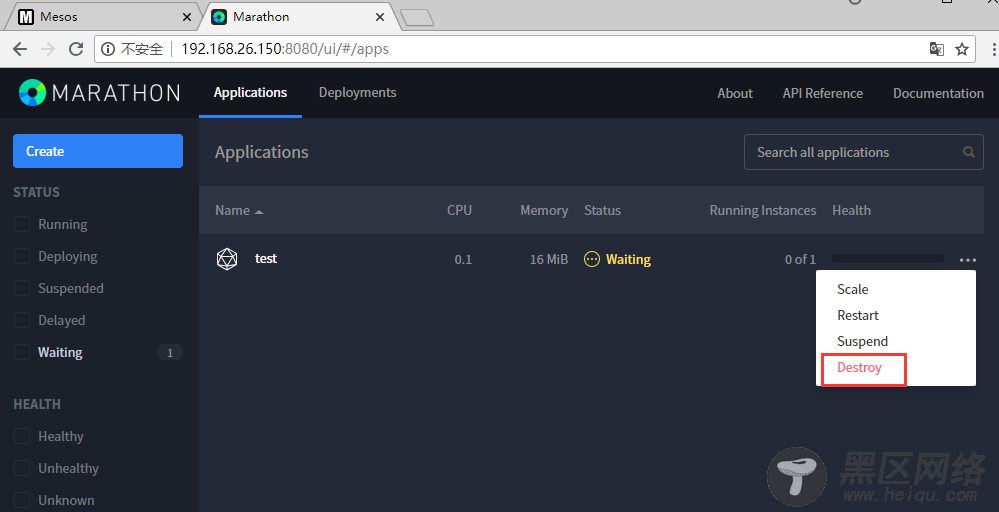Click the Waiting count badge 1
This screenshot has height=512, width=999.
pyautogui.click(x=169, y=353)
